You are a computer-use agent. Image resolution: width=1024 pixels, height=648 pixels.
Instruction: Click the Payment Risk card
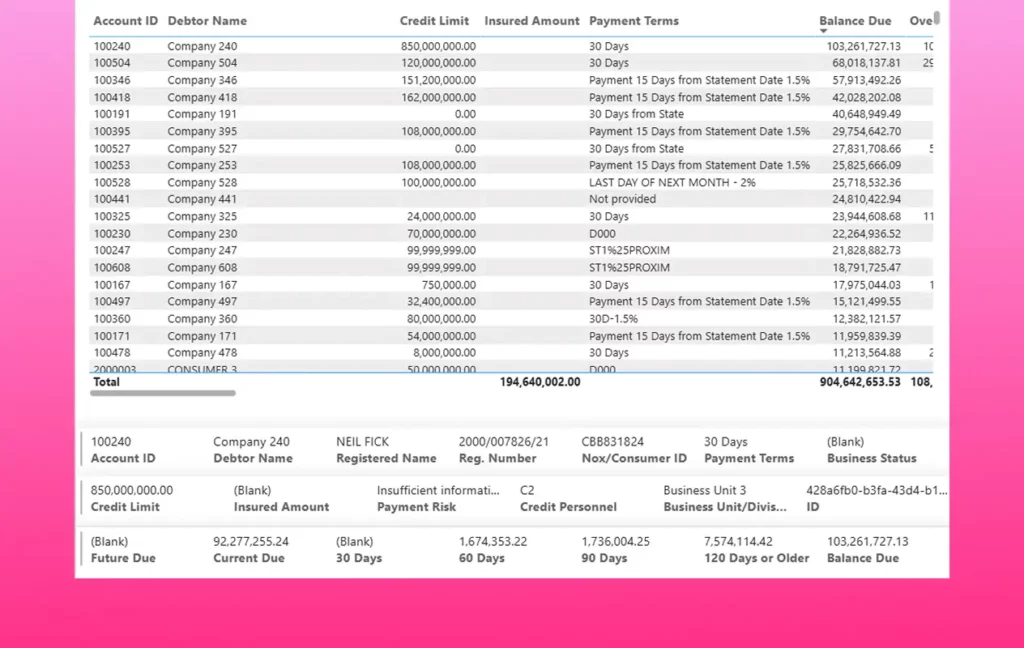tap(437, 498)
